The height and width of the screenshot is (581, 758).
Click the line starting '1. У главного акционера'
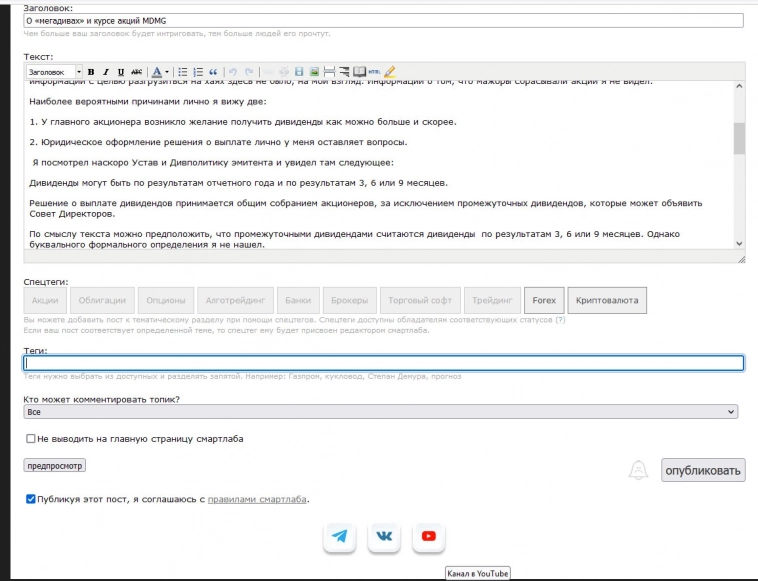coord(243,122)
